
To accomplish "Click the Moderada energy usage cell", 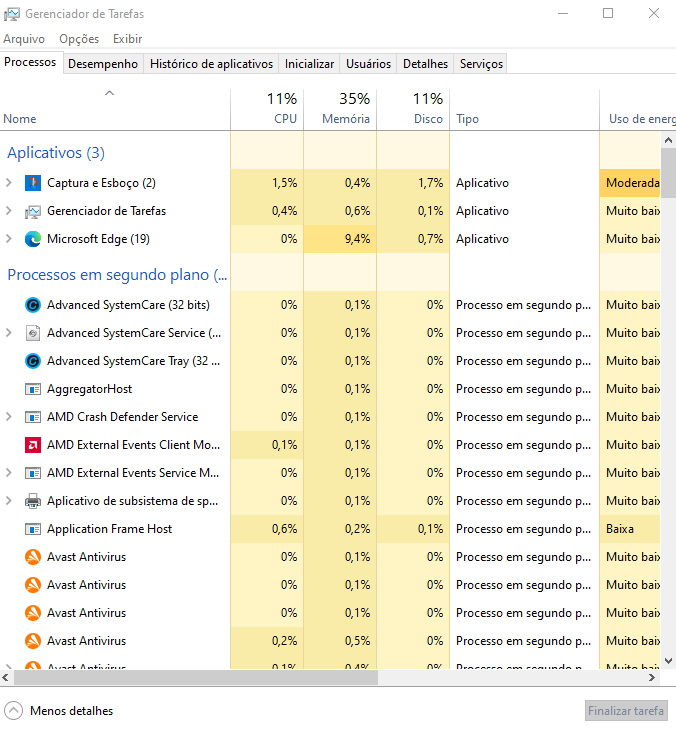I will [630, 183].
